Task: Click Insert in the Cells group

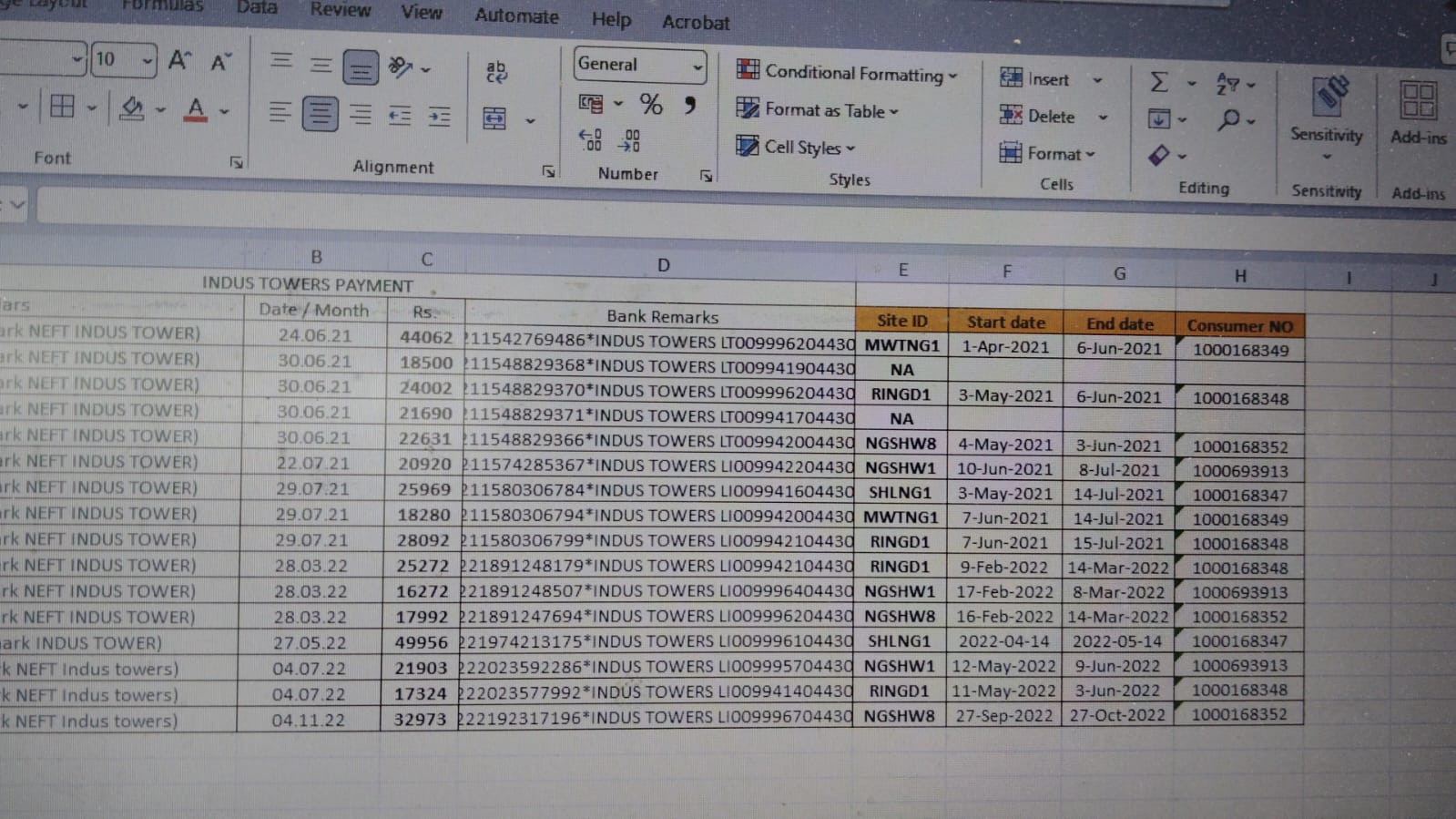Action: pyautogui.click(x=1035, y=79)
